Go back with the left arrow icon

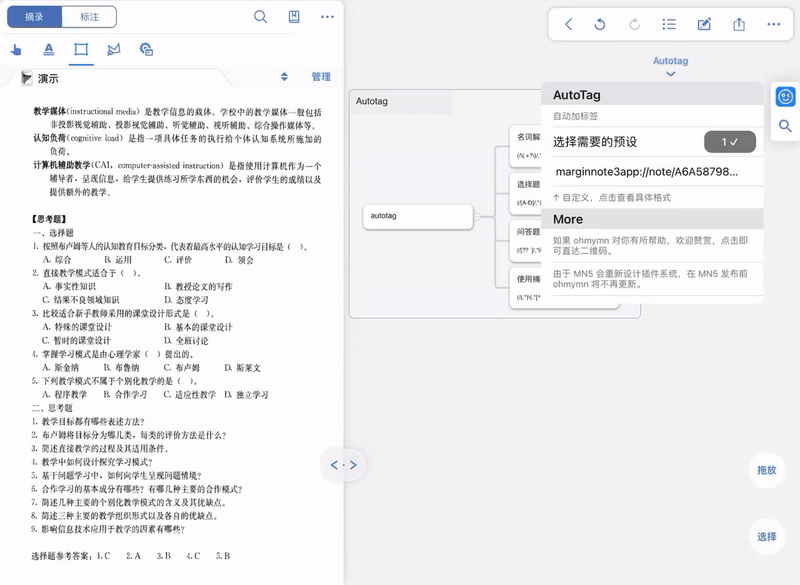[569, 24]
